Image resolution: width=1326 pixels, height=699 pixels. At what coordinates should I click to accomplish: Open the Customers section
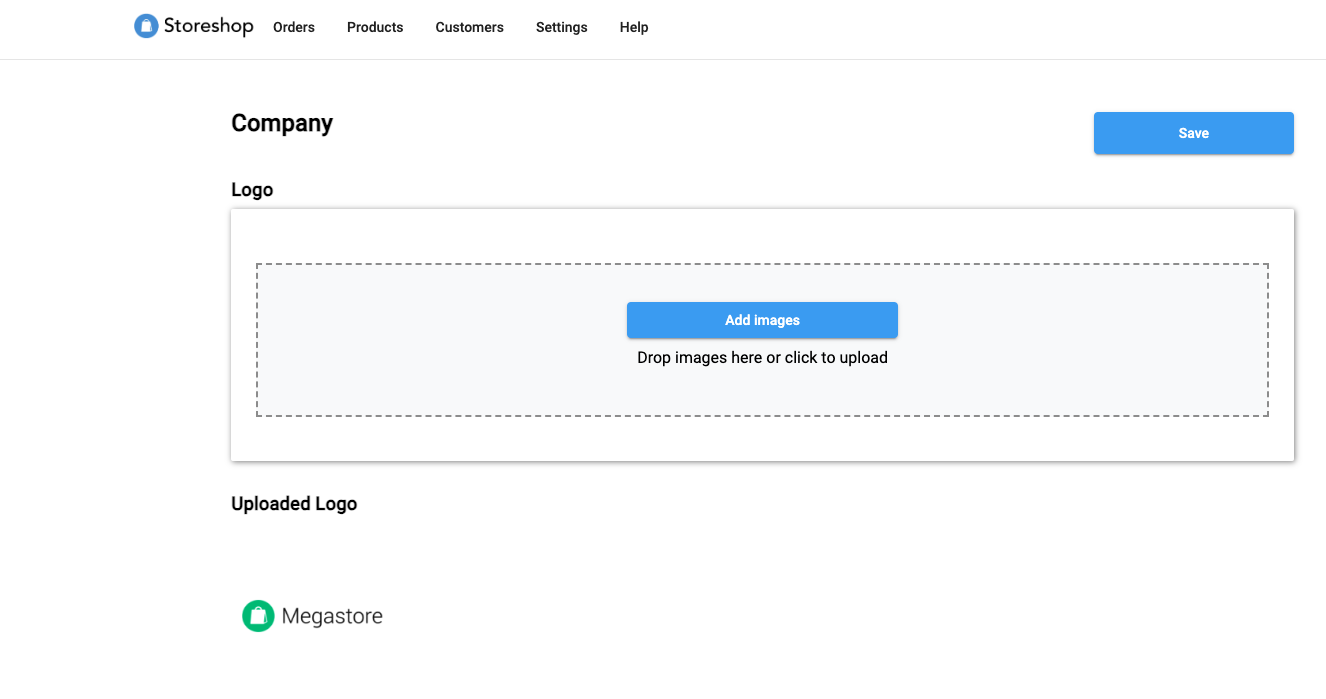[469, 27]
